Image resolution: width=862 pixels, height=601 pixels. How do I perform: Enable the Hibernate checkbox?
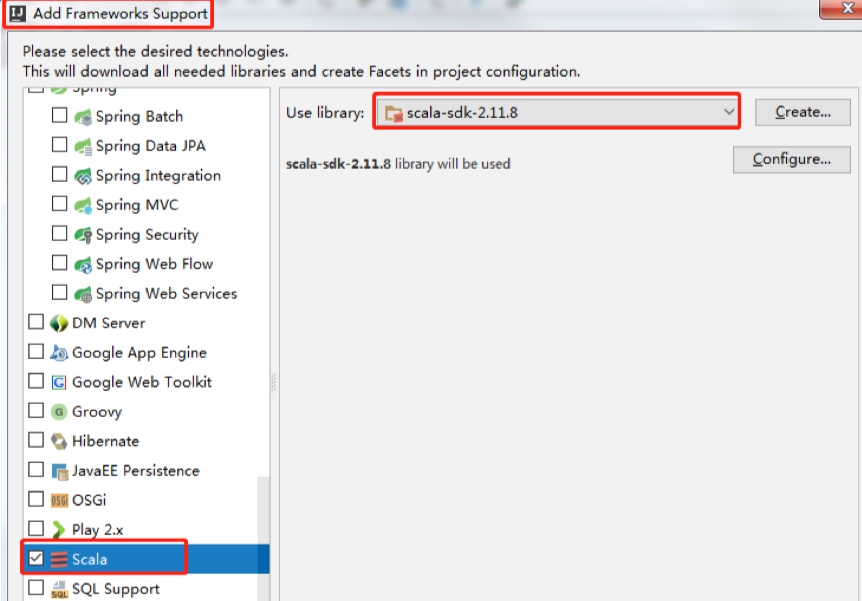[36, 440]
